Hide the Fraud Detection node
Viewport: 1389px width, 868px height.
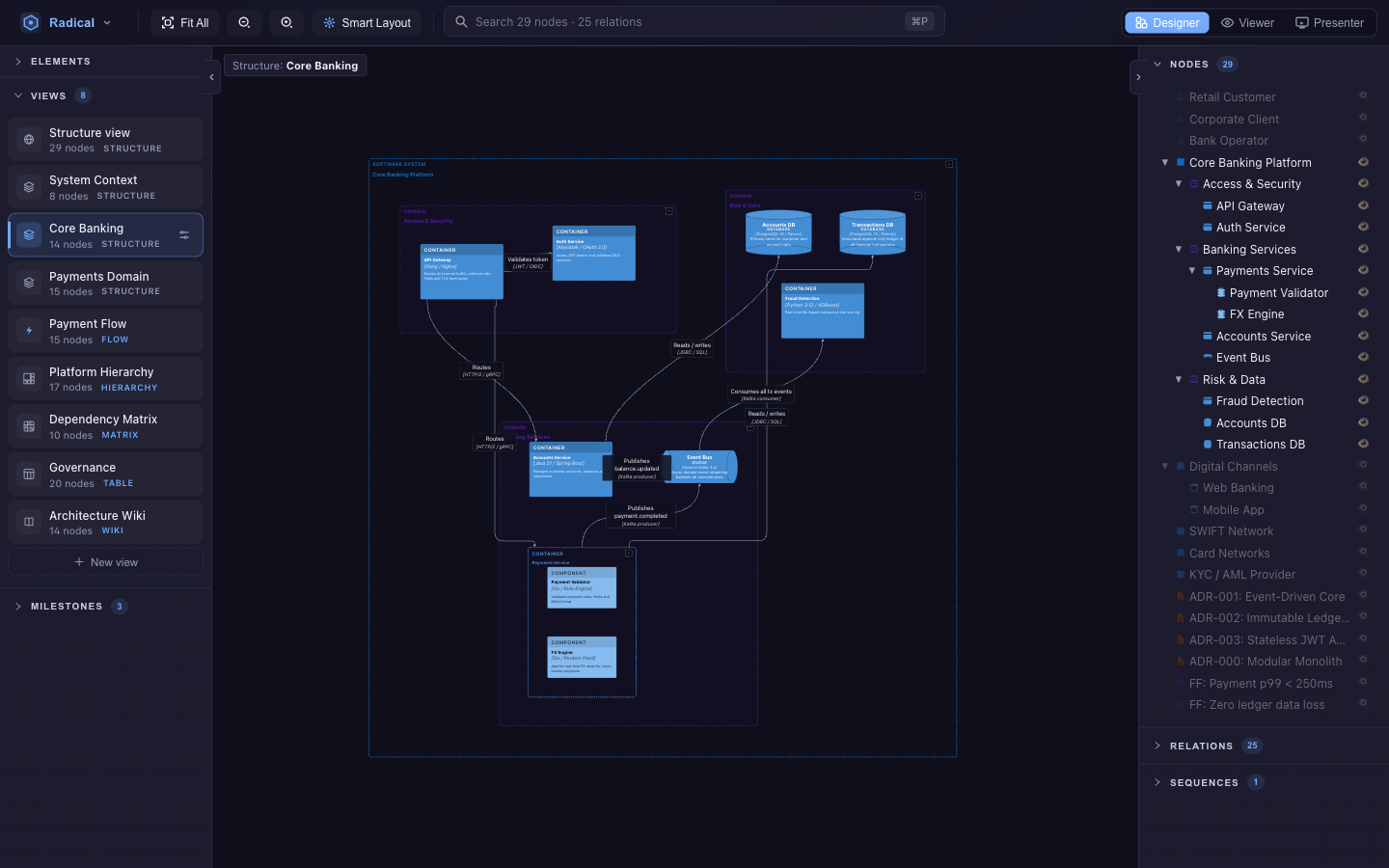coord(1363,400)
